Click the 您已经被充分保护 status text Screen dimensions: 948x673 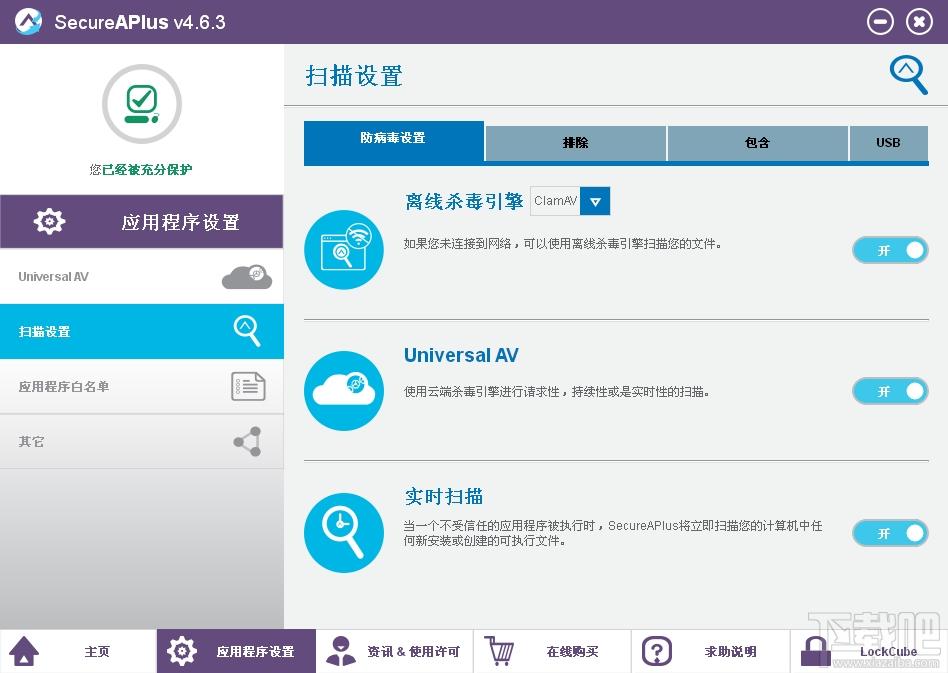coord(141,169)
